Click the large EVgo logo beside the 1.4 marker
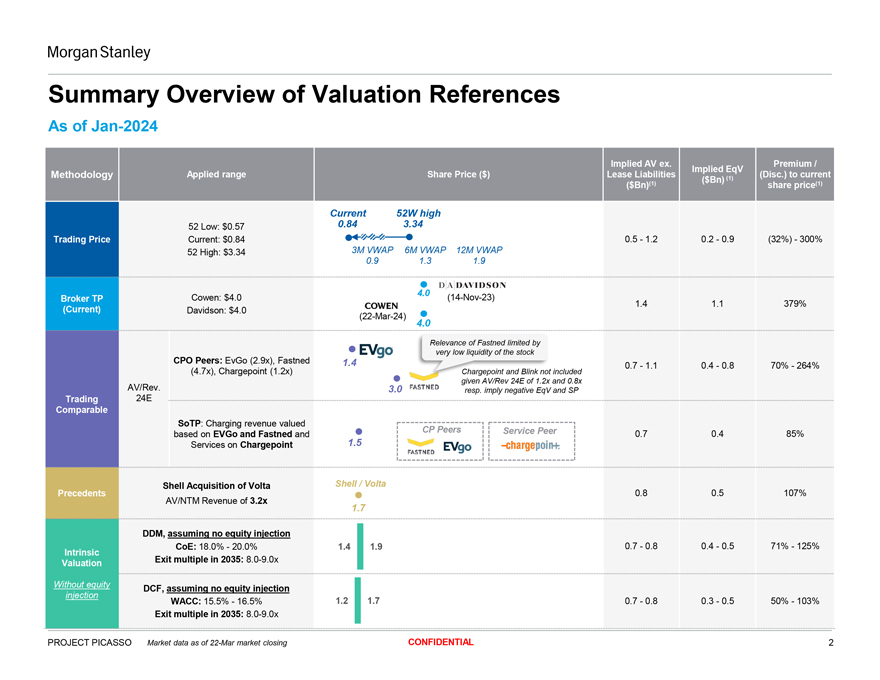The height and width of the screenshot is (680, 880). (381, 349)
